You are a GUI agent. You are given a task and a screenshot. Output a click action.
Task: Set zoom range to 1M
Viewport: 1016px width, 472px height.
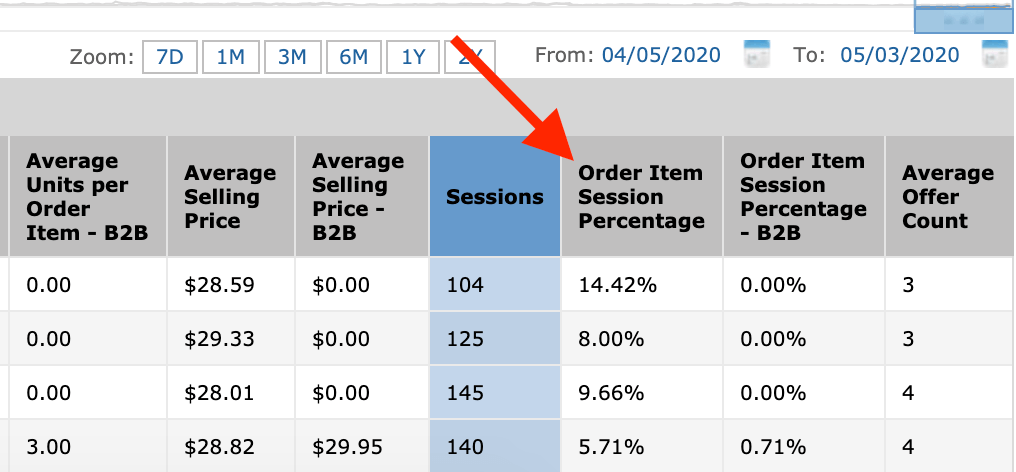click(231, 57)
